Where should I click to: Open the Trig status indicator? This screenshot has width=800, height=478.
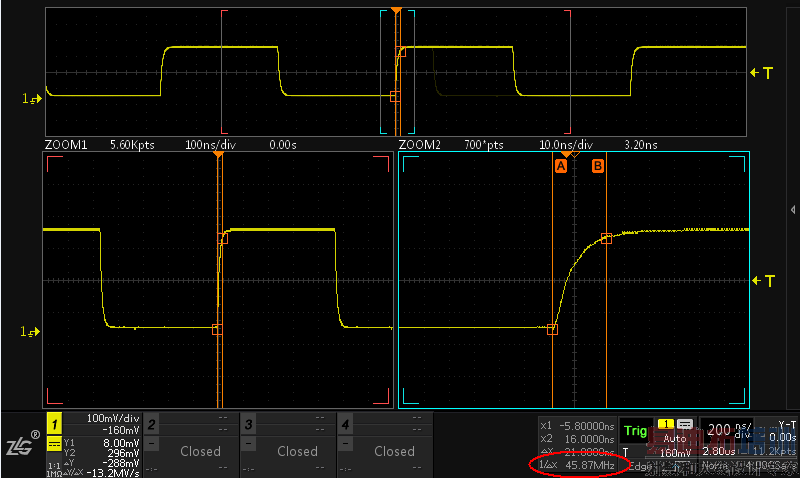click(635, 431)
